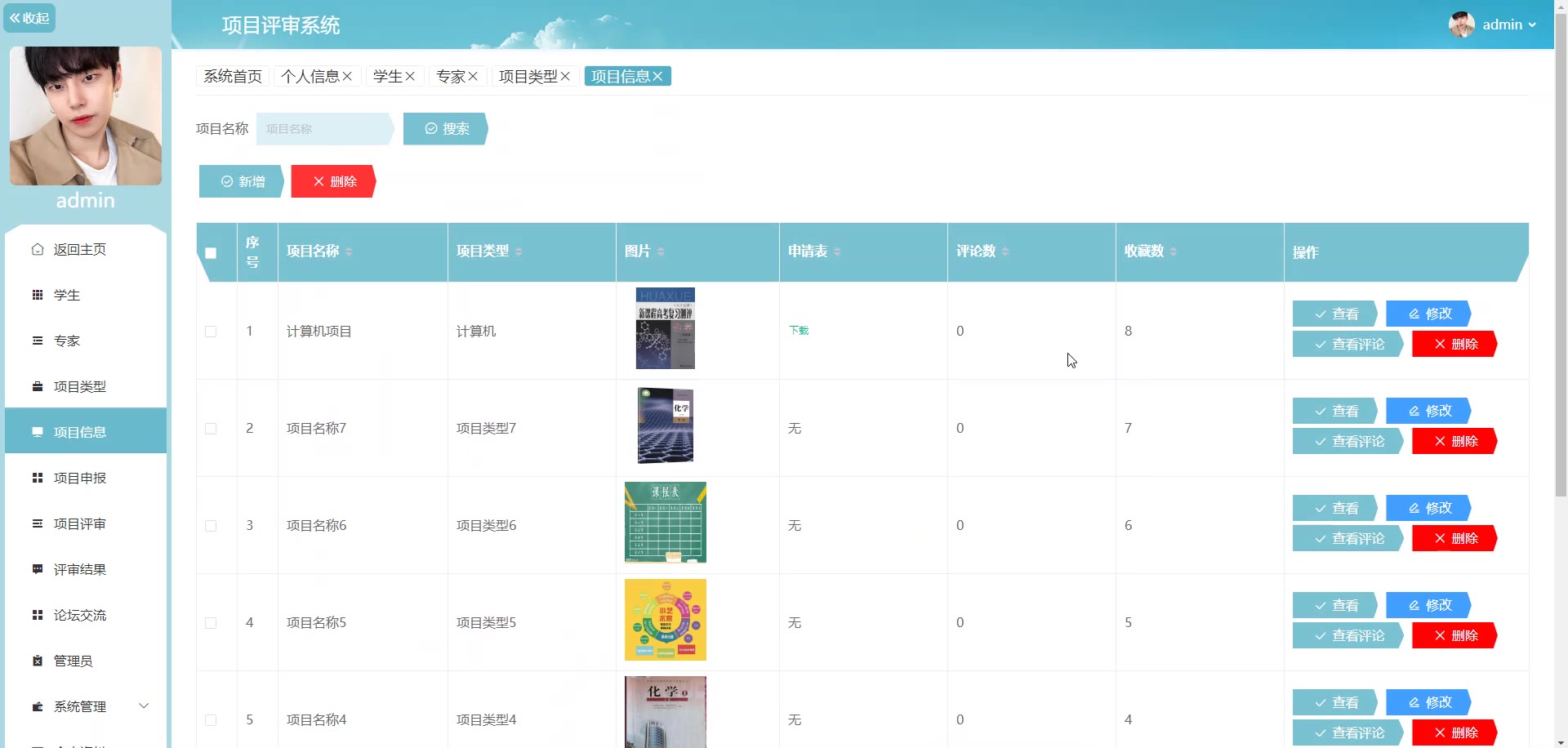Viewport: 1568px width, 748px height.
Task: Click 删除 for 项目名称6 row
Action: pos(1454,538)
